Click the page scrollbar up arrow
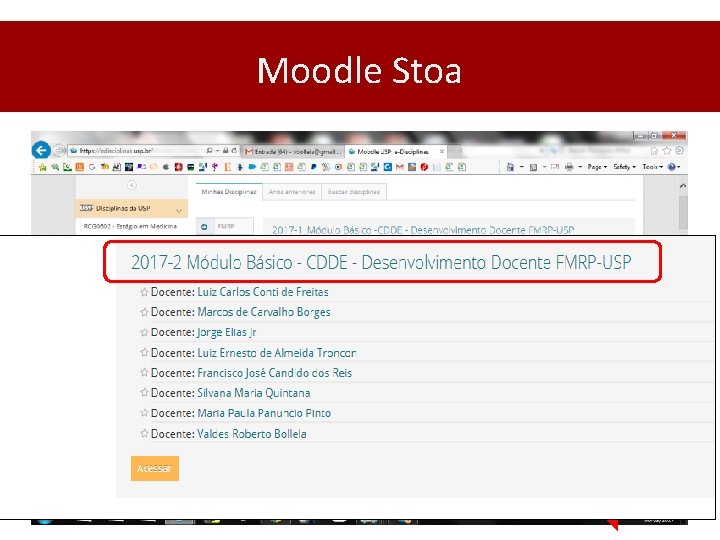The width and height of the screenshot is (720, 540). pos(683,186)
